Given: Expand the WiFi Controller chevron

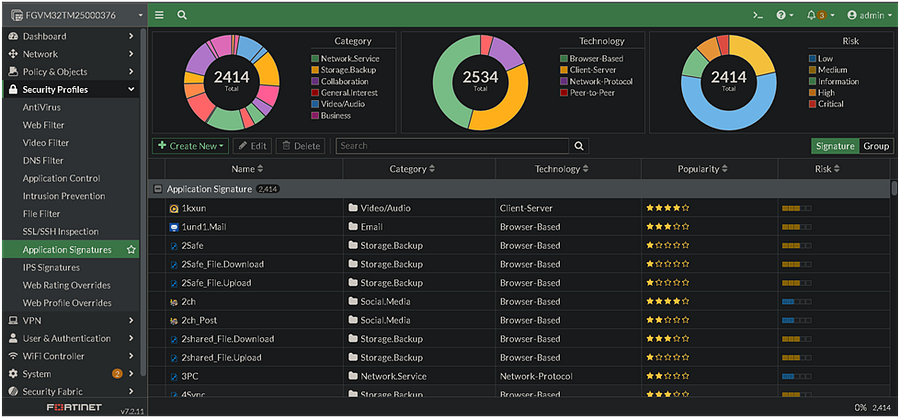Looking at the screenshot, I should (x=131, y=356).
